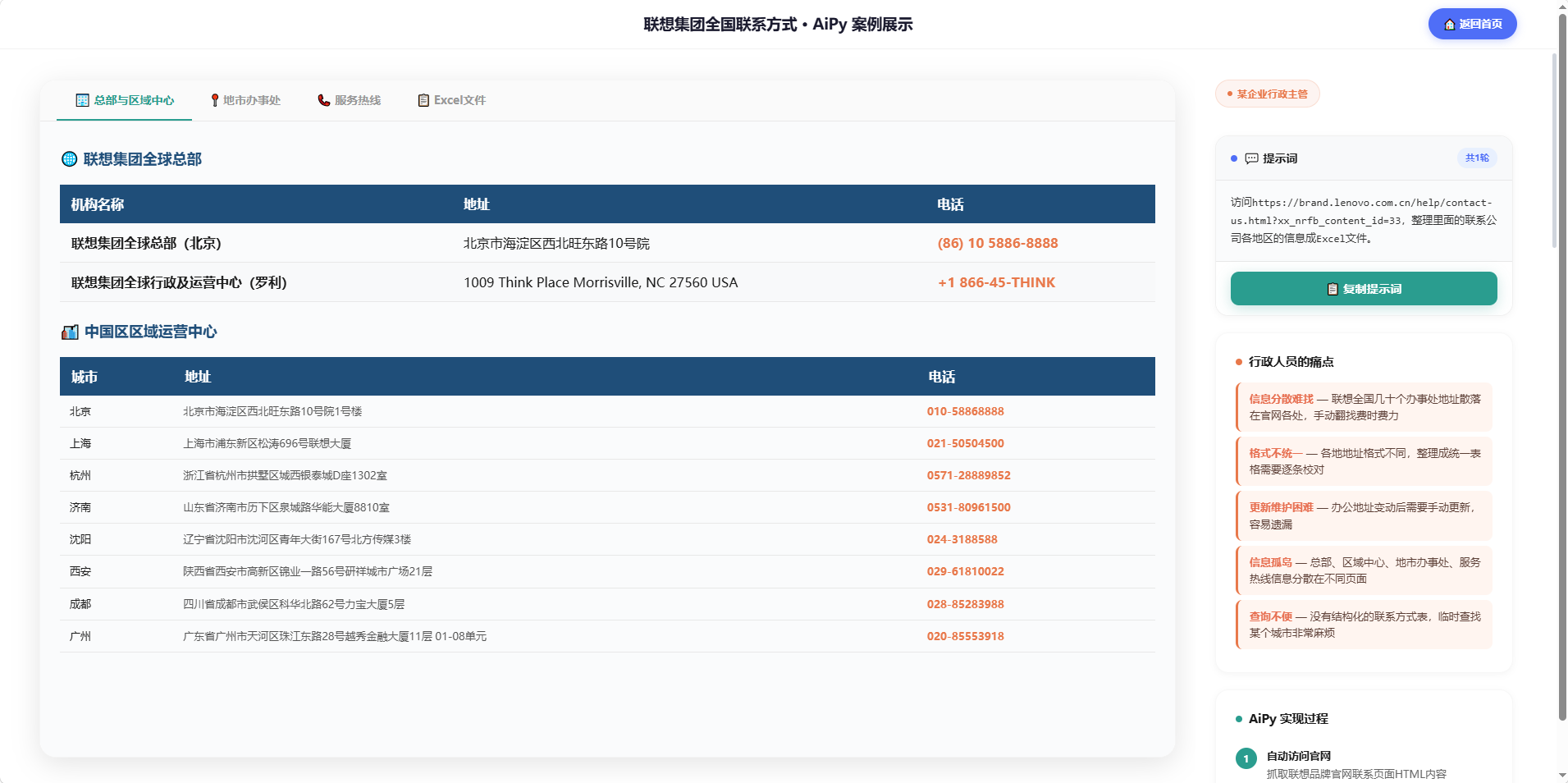Click the 返回首页 button
Screen dimensions: 1568x783
1472,24
